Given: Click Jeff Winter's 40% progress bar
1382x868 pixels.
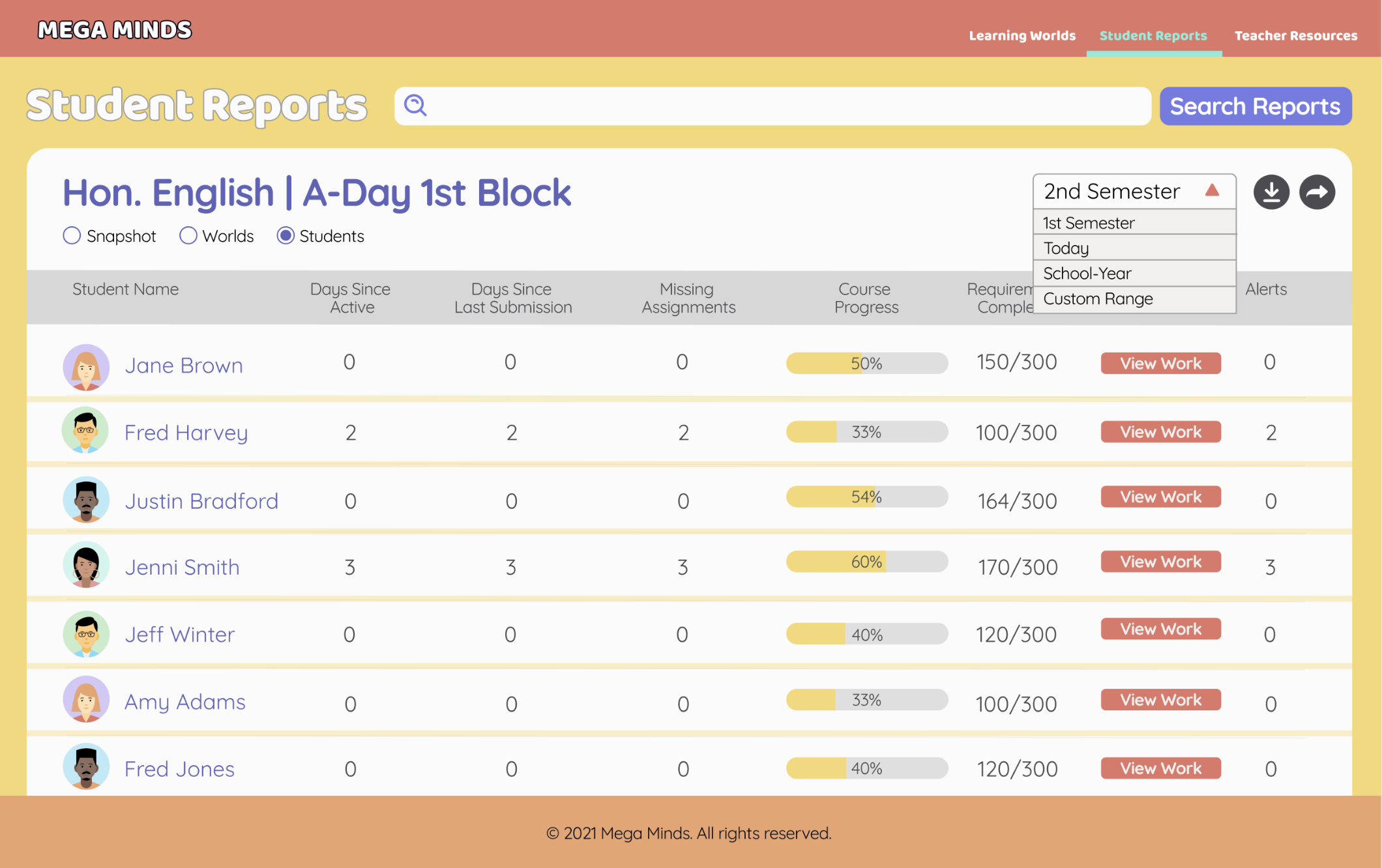Looking at the screenshot, I should click(866, 634).
